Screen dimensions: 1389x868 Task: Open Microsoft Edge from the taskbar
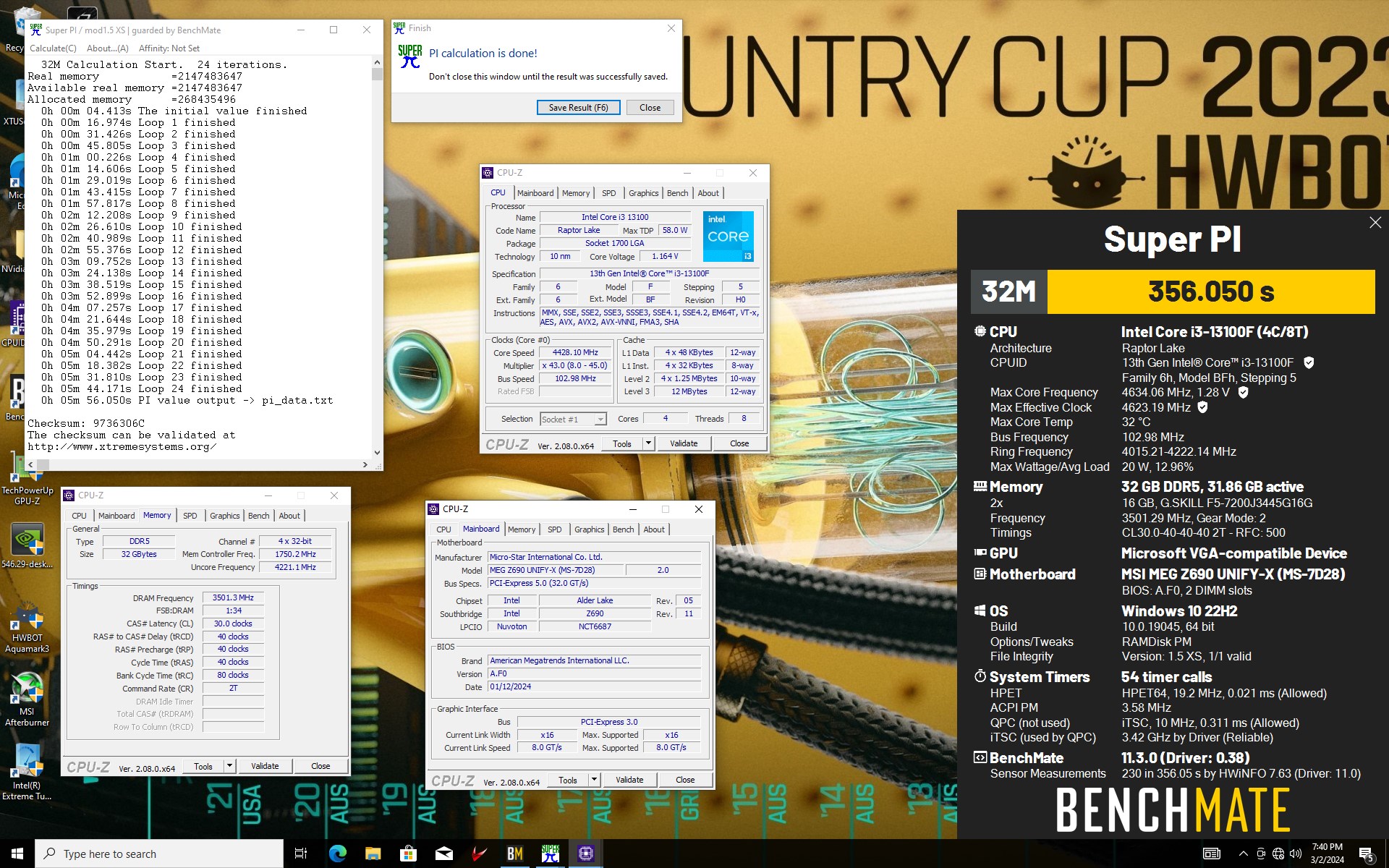click(337, 854)
